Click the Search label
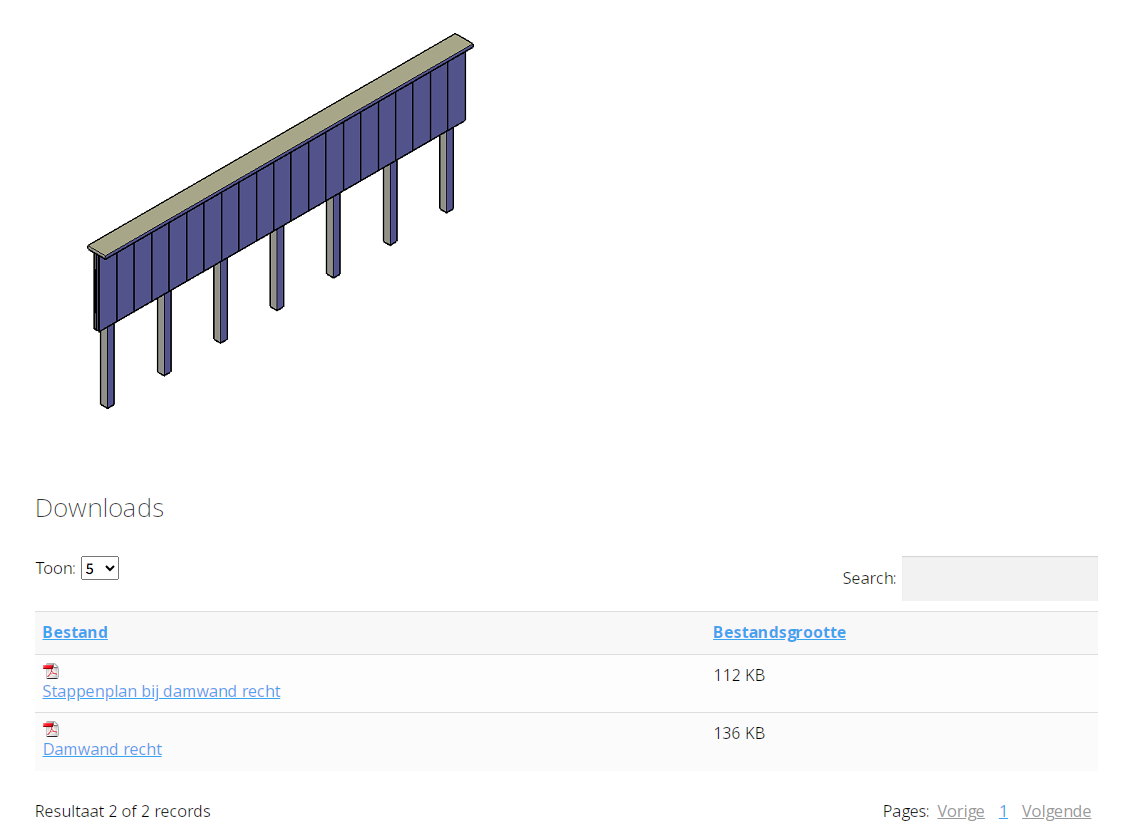This screenshot has height=836, width=1128. click(869, 578)
